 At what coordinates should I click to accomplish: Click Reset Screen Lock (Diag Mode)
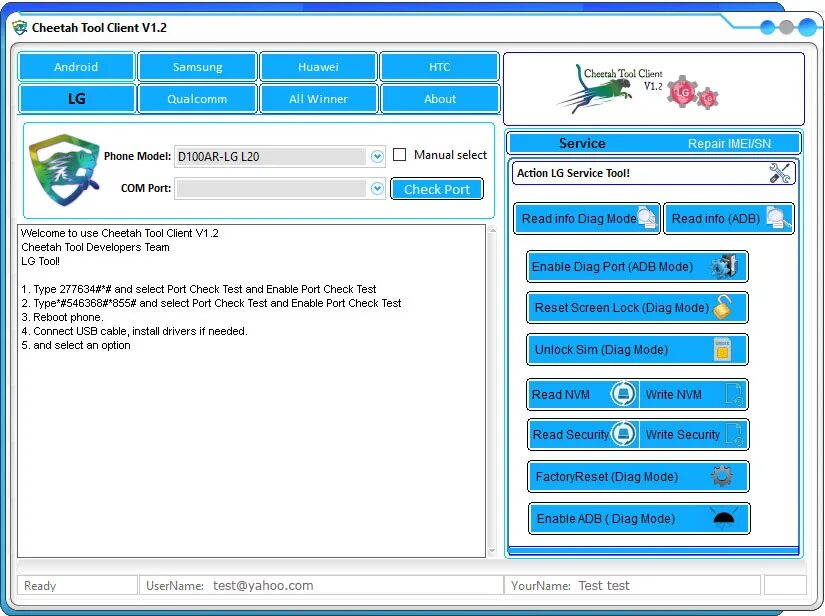[637, 308]
